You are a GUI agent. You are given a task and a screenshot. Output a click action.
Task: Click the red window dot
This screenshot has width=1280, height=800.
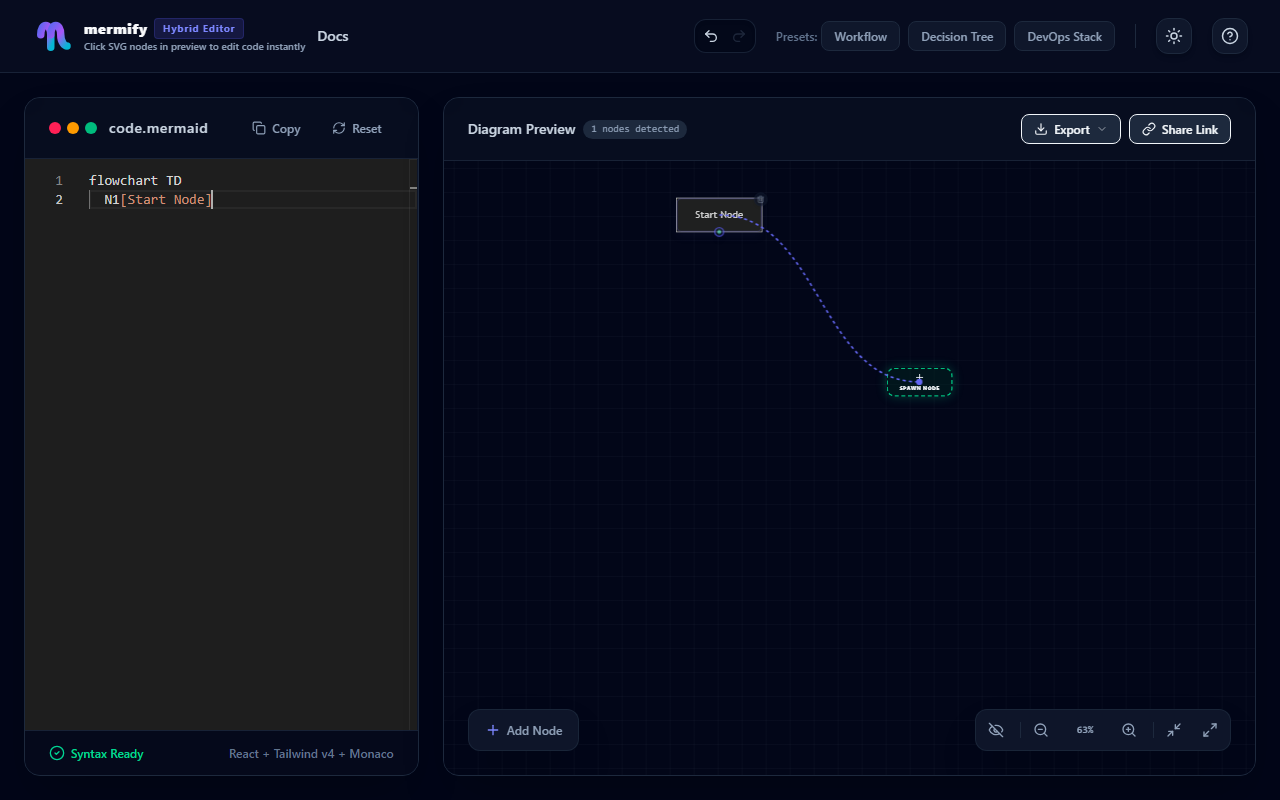point(55,128)
